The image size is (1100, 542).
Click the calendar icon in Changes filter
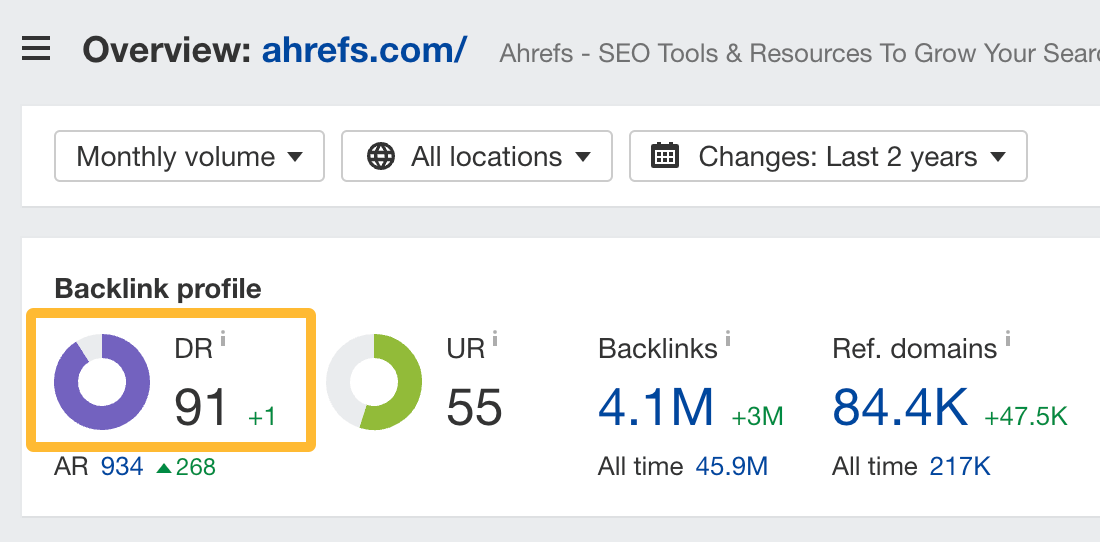tap(664, 156)
